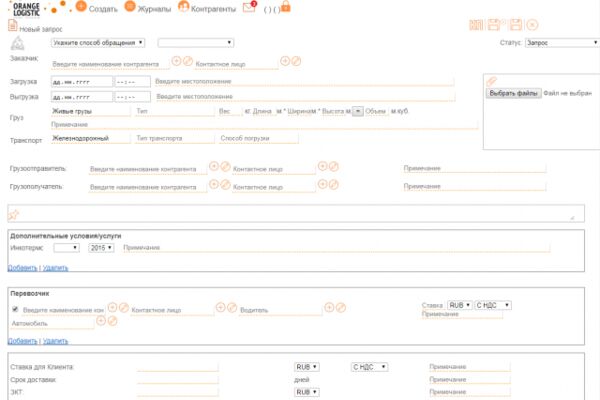Open the Создать menu
Image resolution: width=600 pixels, height=400 pixels.
point(97,8)
